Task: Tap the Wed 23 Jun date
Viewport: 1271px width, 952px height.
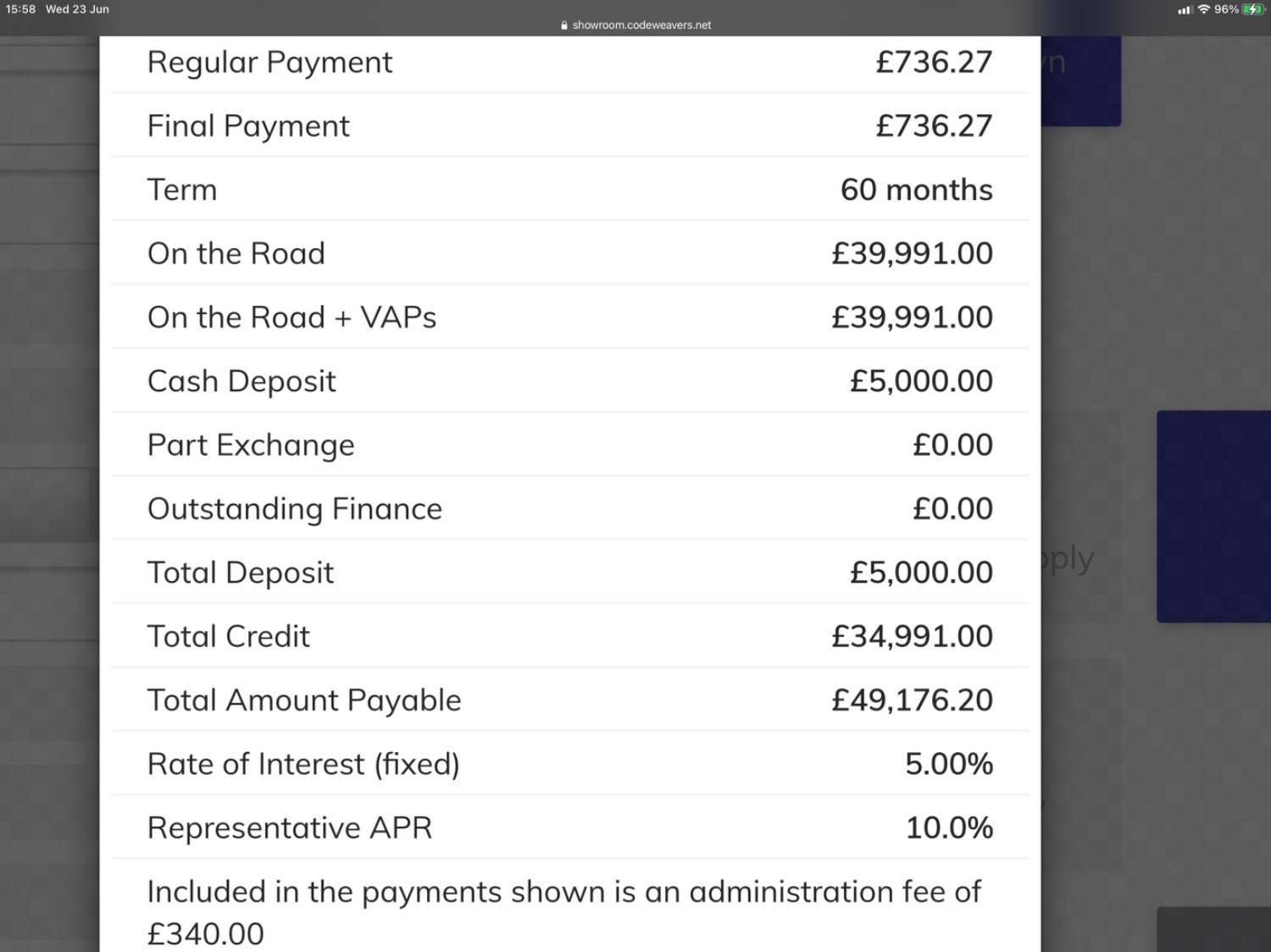Action: [77, 9]
